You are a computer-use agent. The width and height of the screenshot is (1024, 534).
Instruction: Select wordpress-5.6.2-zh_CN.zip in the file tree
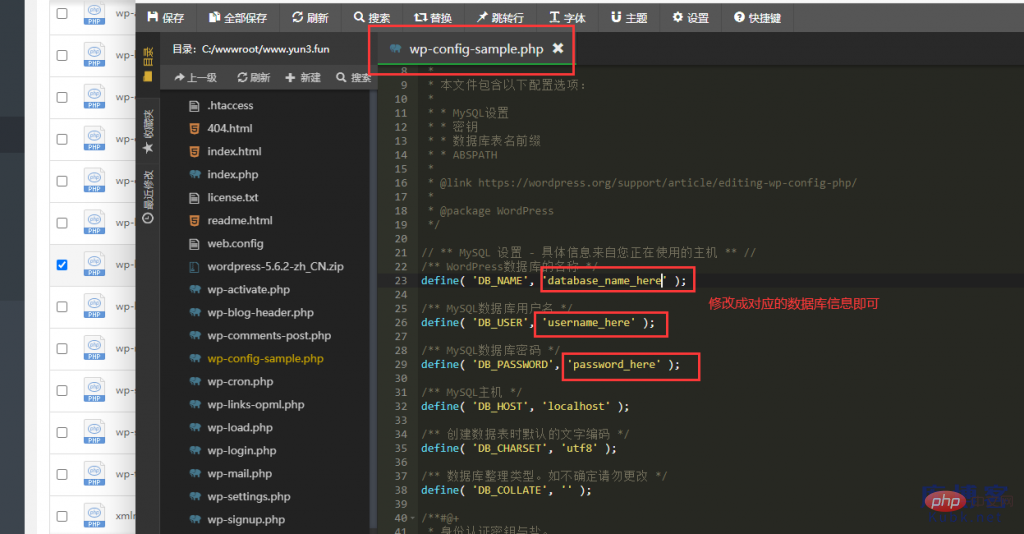(275, 266)
